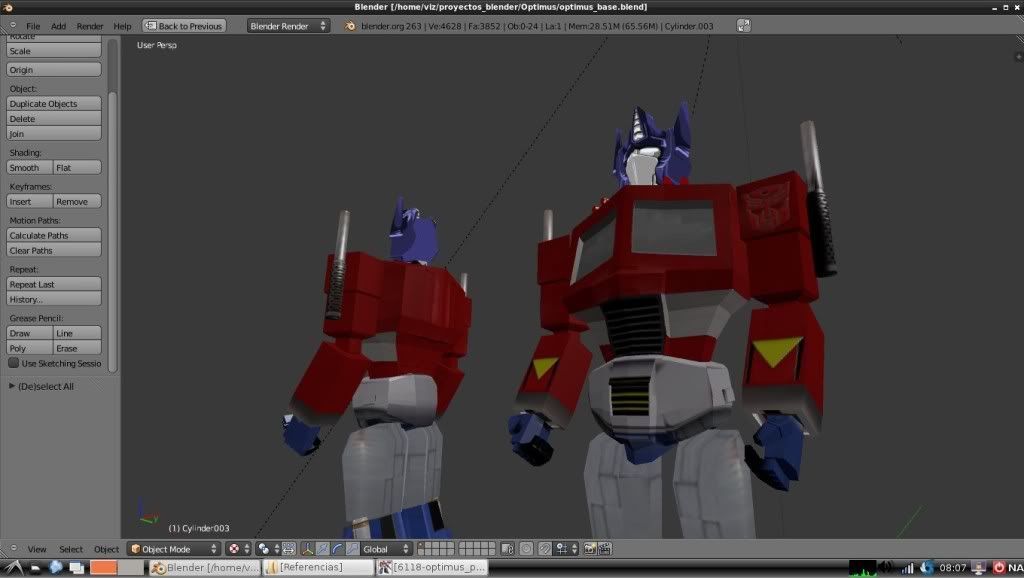
Task: Open the pivot point selector dropdown
Action: pos(268,549)
